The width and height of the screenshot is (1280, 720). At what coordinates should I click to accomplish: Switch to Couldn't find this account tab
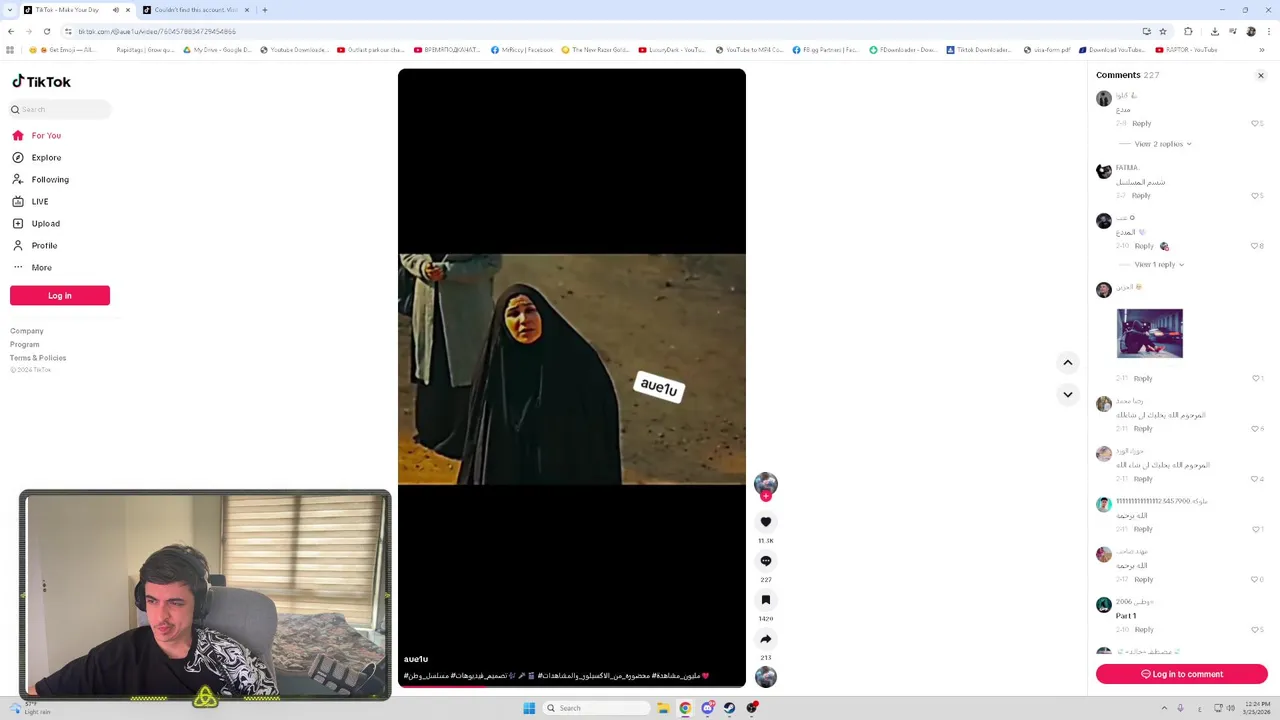coord(196,10)
